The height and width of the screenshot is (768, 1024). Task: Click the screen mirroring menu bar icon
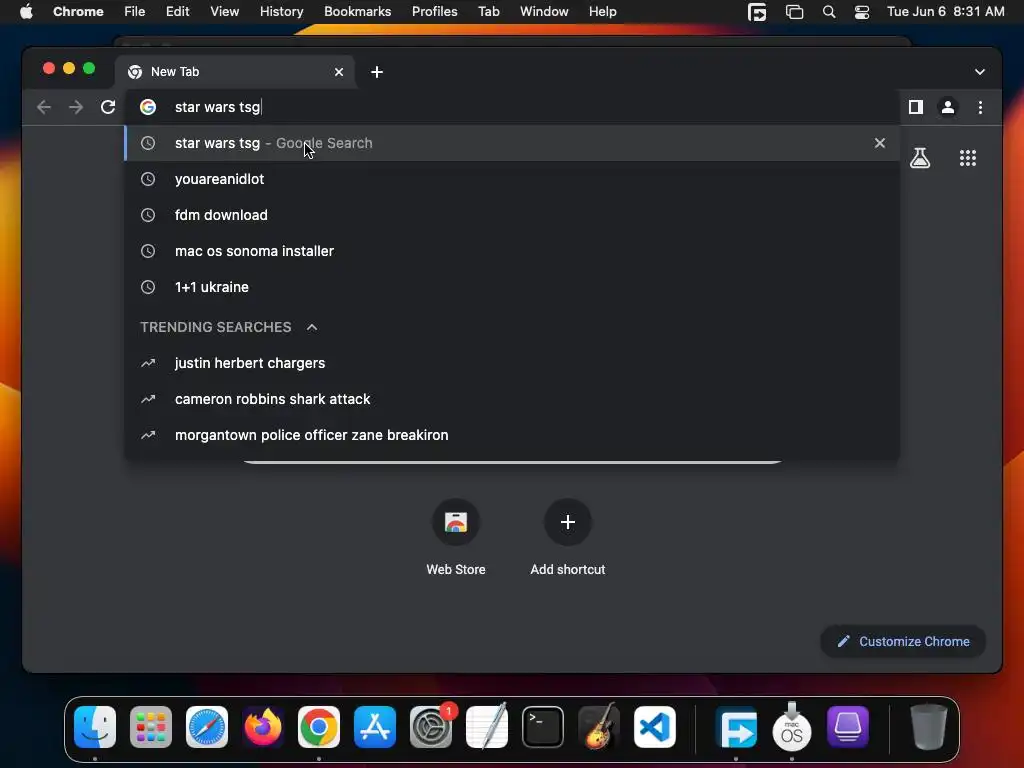tap(794, 12)
